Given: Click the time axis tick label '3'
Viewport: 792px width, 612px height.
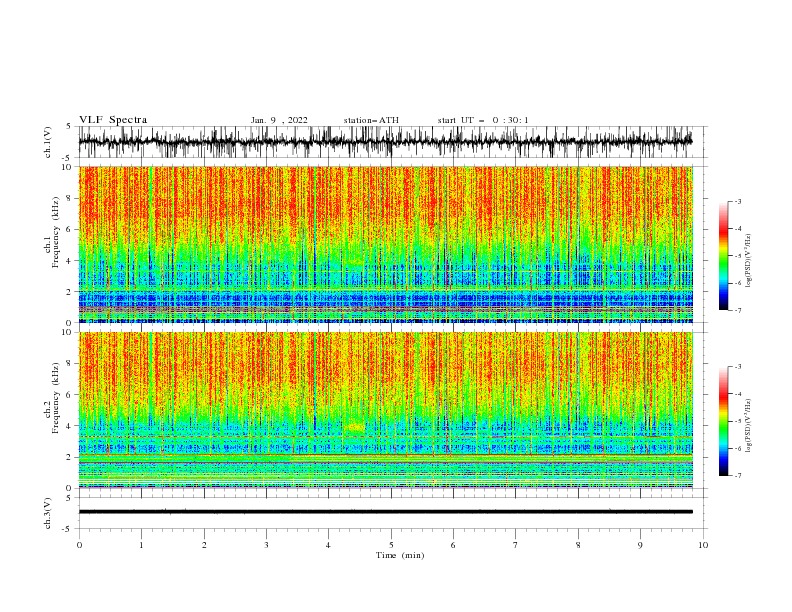Looking at the screenshot, I should (x=266, y=545).
